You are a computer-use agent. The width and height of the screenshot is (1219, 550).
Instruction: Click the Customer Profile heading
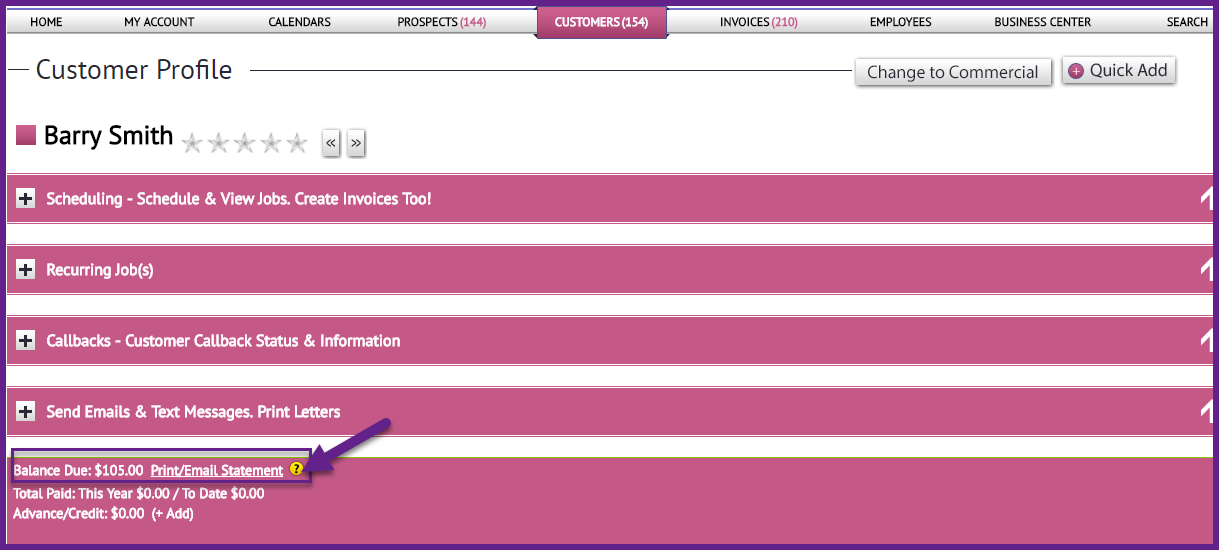134,70
